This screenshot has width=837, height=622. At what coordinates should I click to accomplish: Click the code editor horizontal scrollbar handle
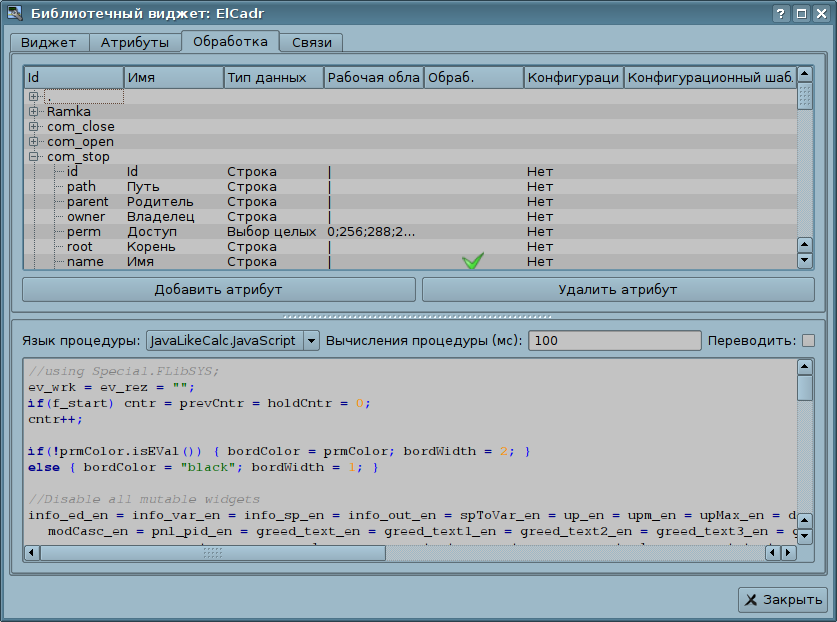pos(213,552)
